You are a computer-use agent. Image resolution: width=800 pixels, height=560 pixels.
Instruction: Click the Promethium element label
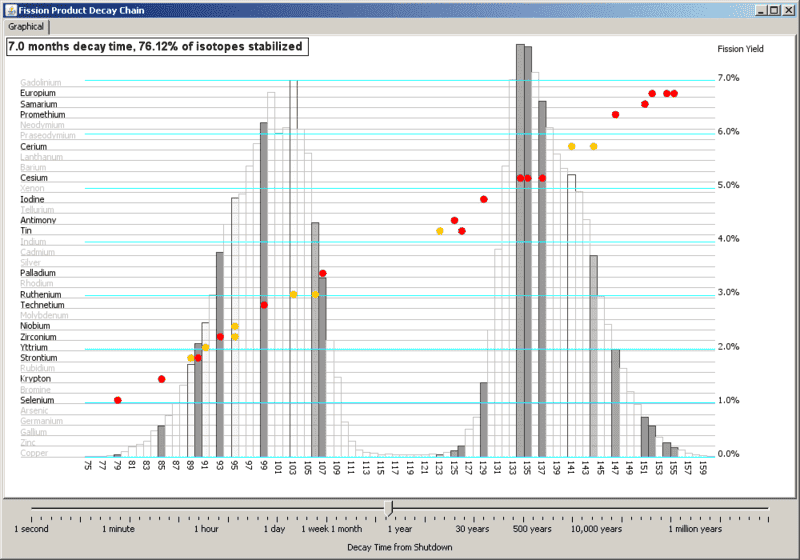coord(43,115)
